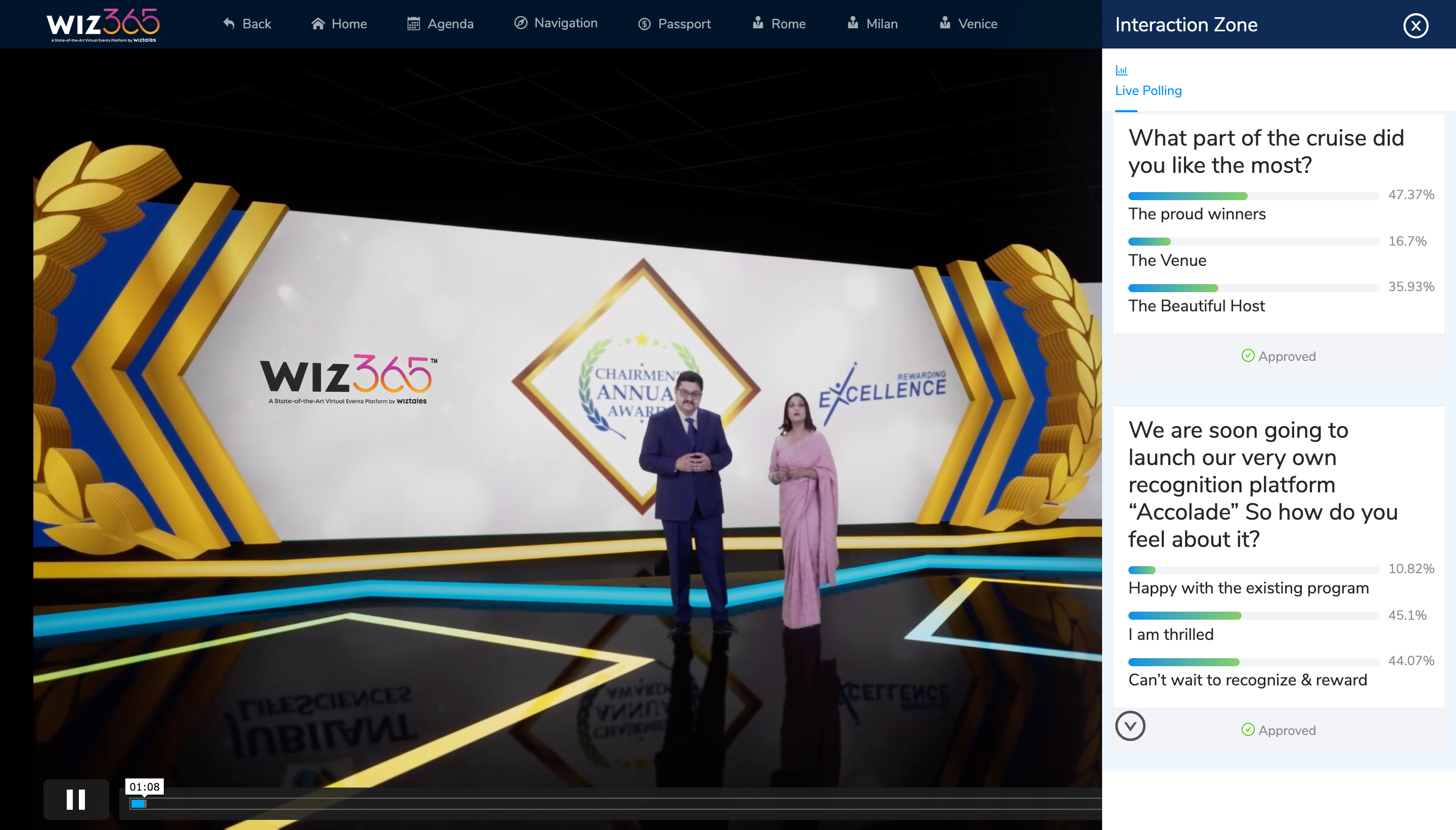
Task: Click the Navigation compass icon
Action: click(x=521, y=23)
